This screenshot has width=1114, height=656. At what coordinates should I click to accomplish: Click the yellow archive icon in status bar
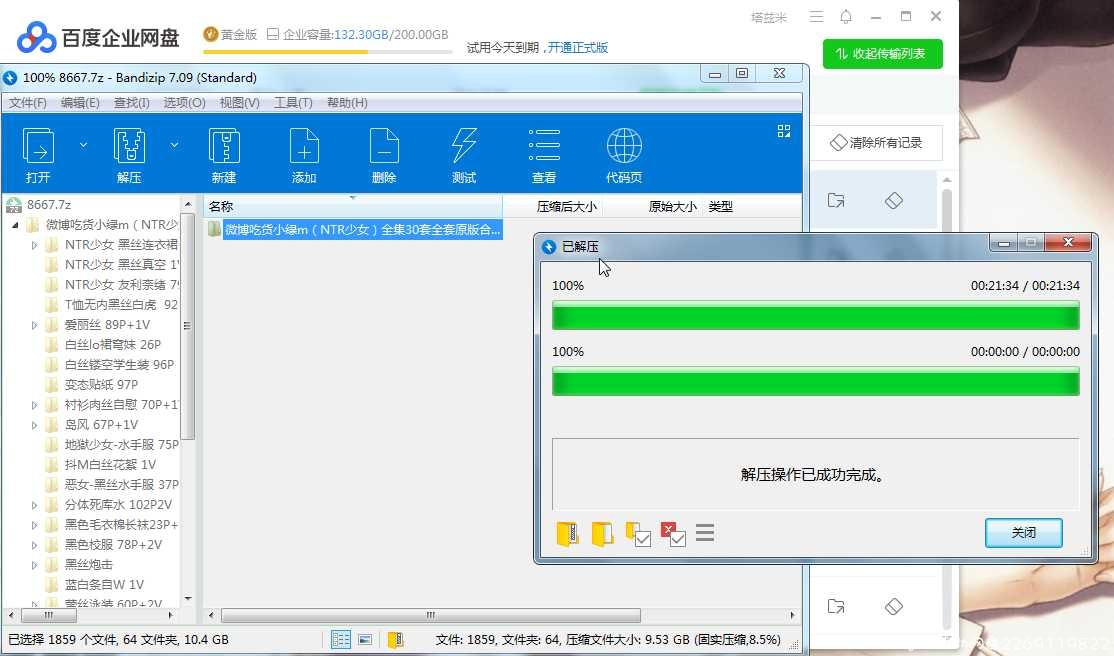[396, 639]
